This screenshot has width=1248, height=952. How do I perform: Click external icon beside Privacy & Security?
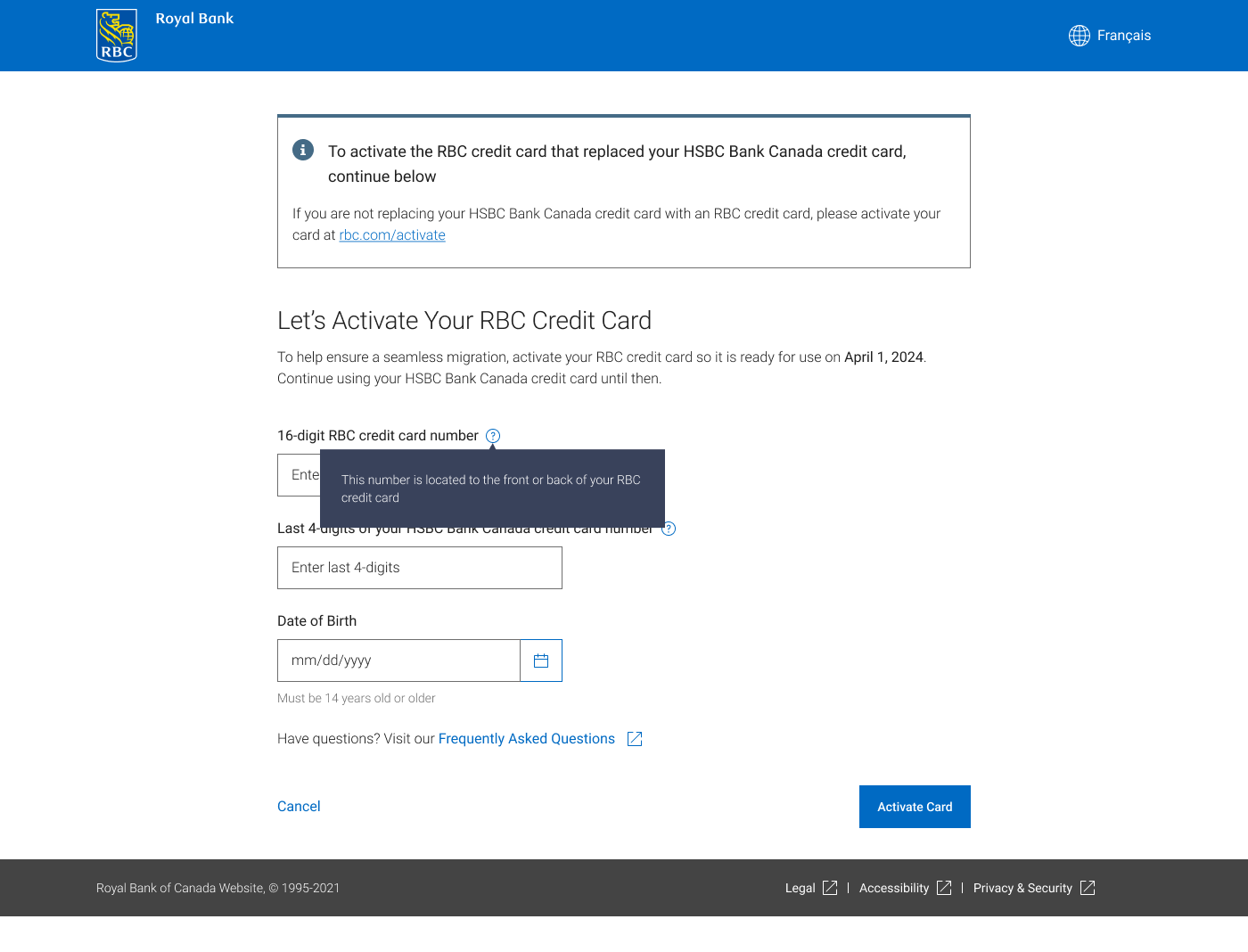pos(1088,888)
